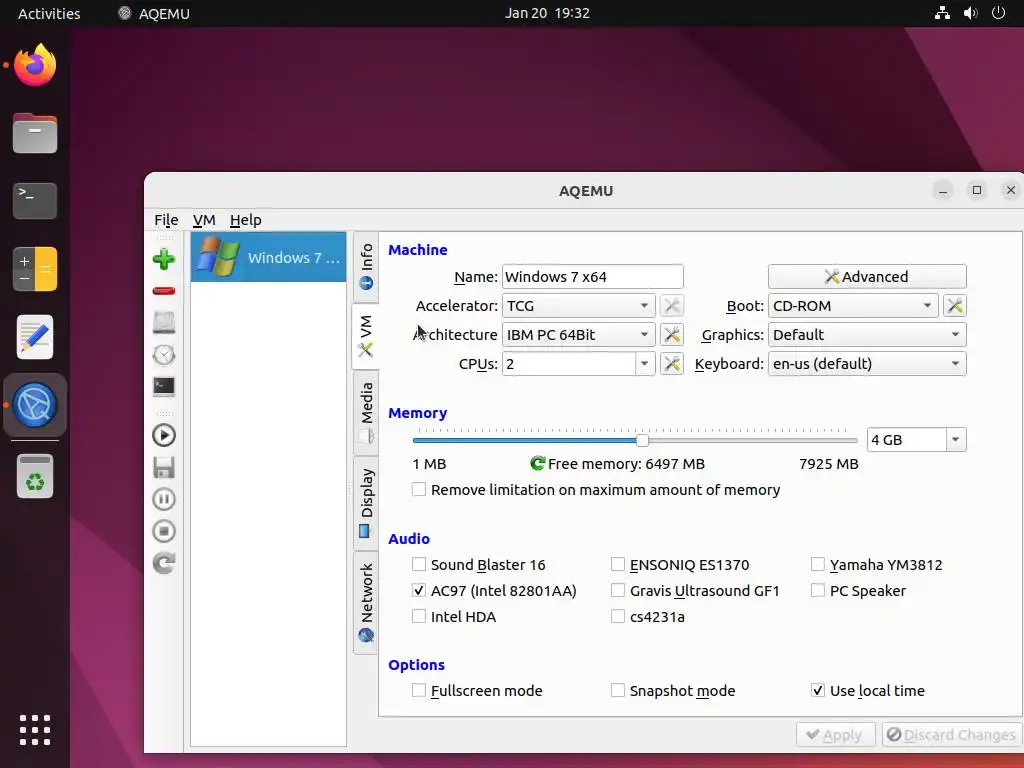
Task: Enable Fullscreen mode option
Action: (x=419, y=690)
